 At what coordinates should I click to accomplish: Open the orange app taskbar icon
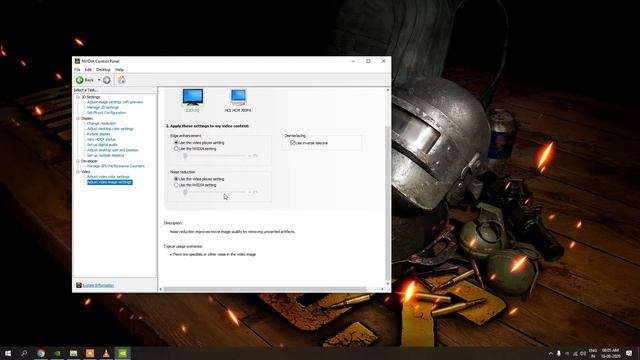coord(90,353)
